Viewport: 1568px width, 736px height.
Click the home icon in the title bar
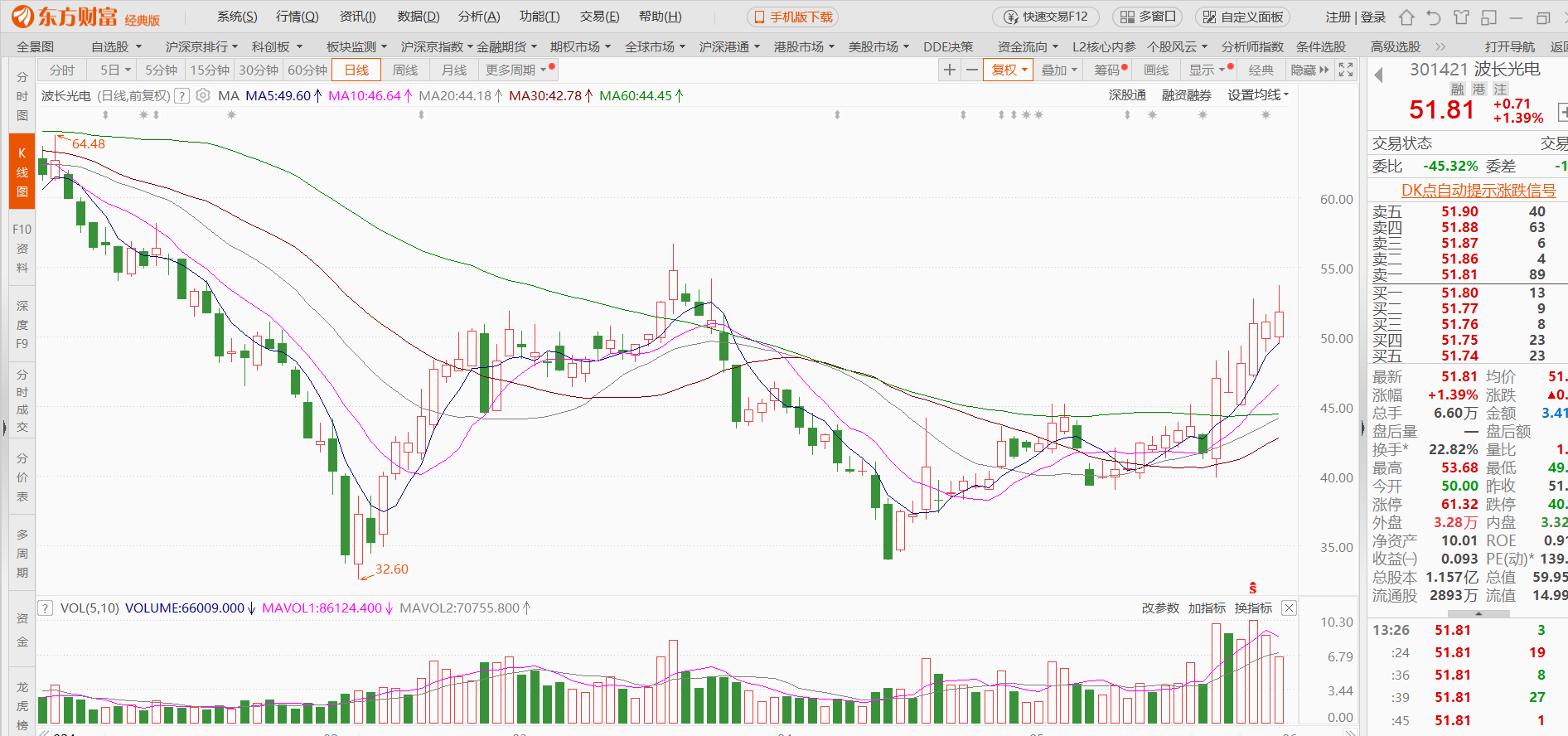tap(1406, 17)
